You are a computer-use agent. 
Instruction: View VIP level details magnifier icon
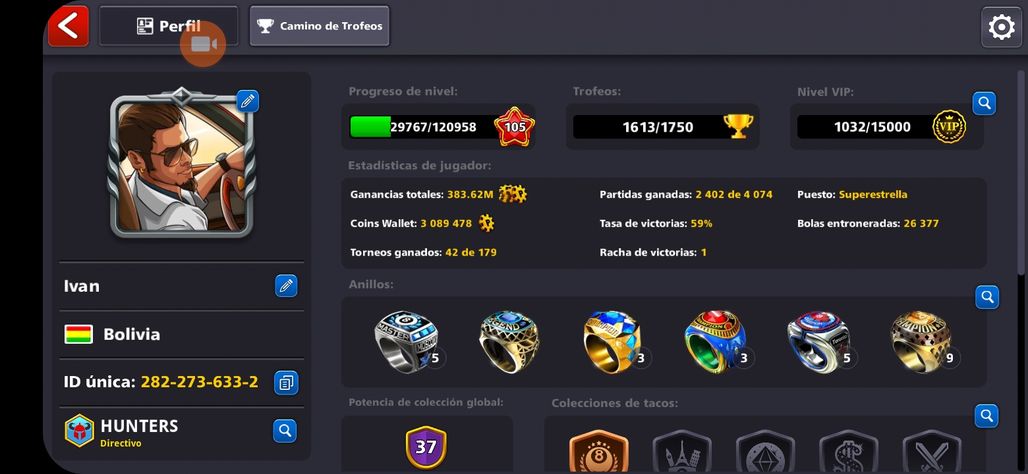tap(984, 103)
